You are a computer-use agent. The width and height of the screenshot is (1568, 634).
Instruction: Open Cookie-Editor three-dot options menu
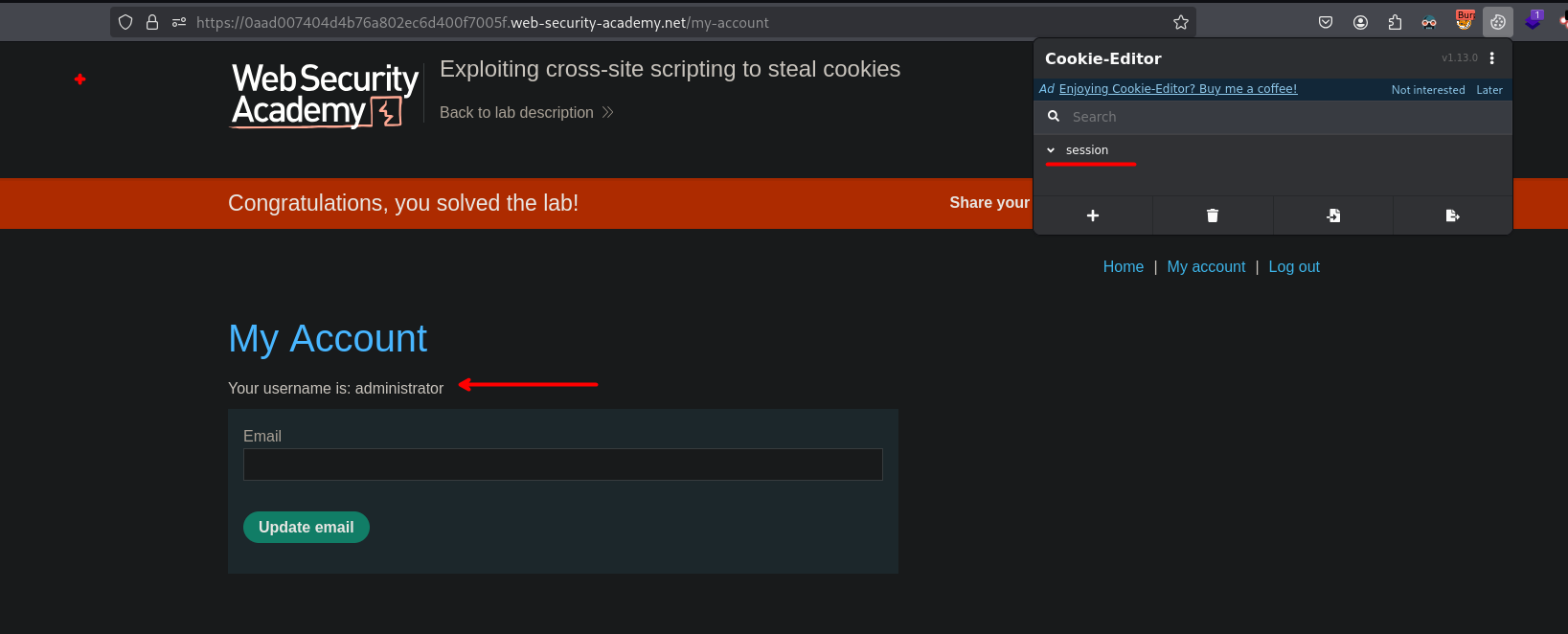coord(1491,58)
